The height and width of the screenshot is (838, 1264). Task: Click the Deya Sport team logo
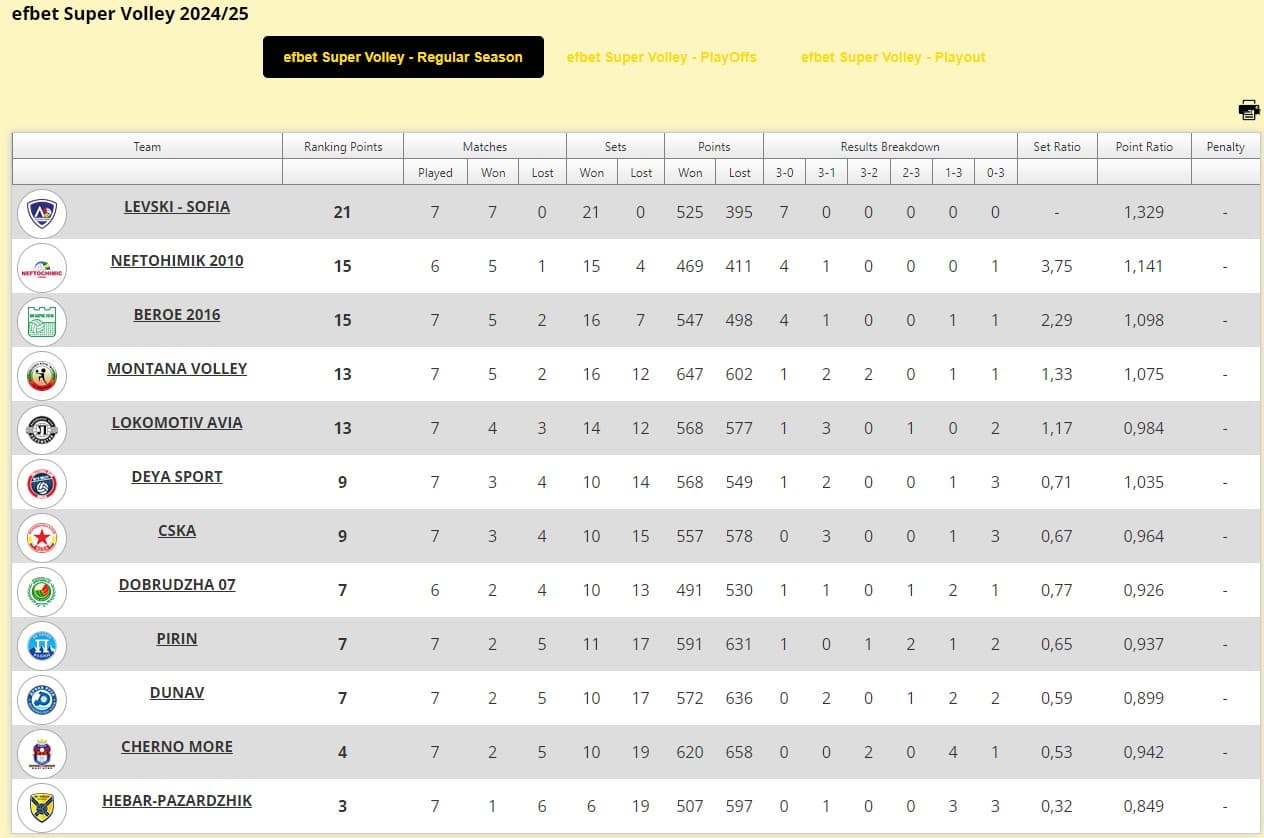(42, 483)
